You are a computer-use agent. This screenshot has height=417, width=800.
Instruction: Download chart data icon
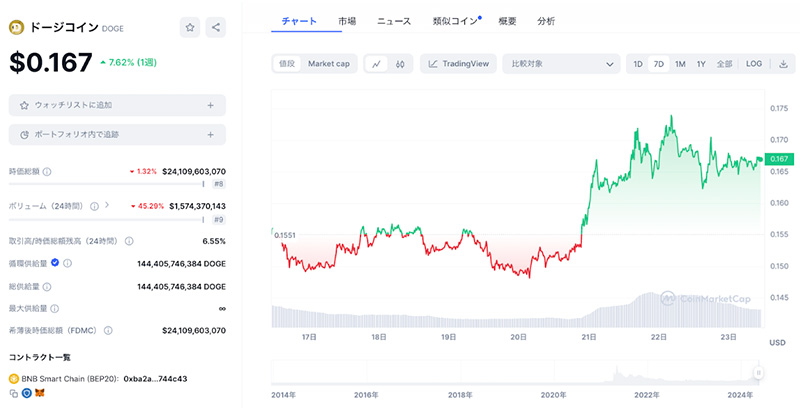coord(783,64)
